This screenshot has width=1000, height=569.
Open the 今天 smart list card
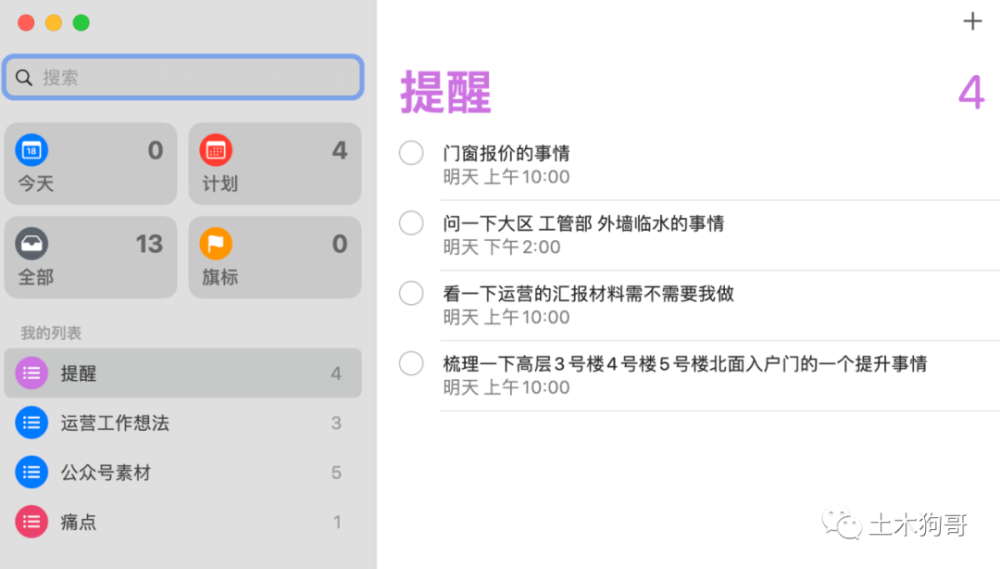pyautogui.click(x=91, y=164)
